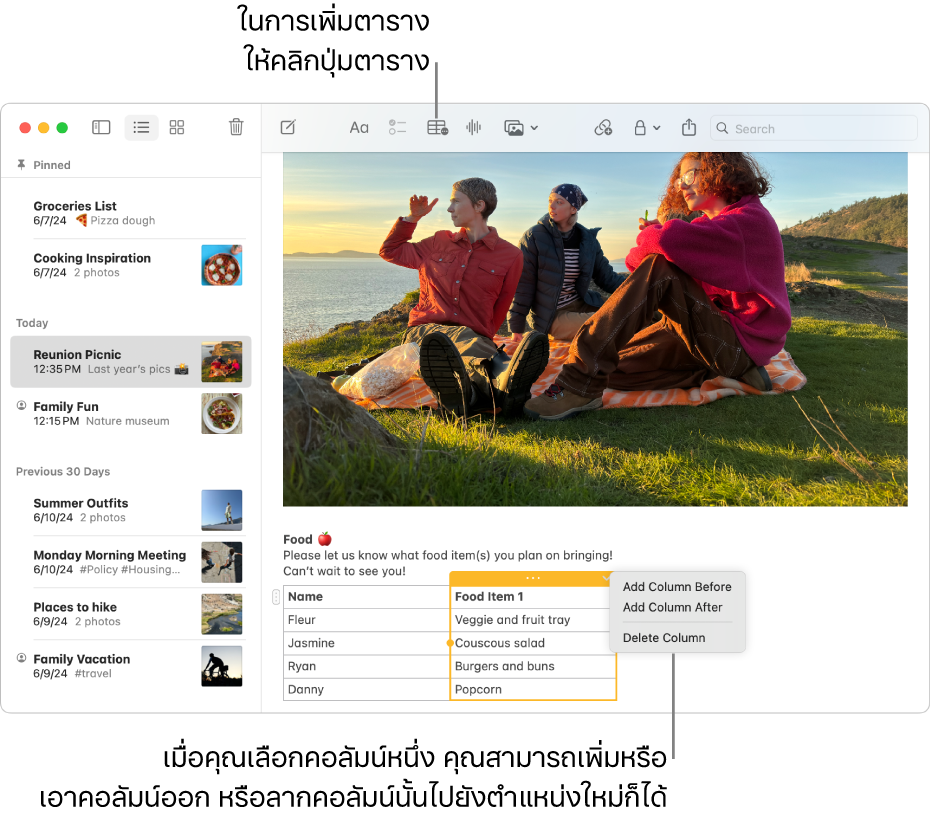This screenshot has height=814, width=931.
Task: Click the Danny cell
Action: click(x=366, y=689)
